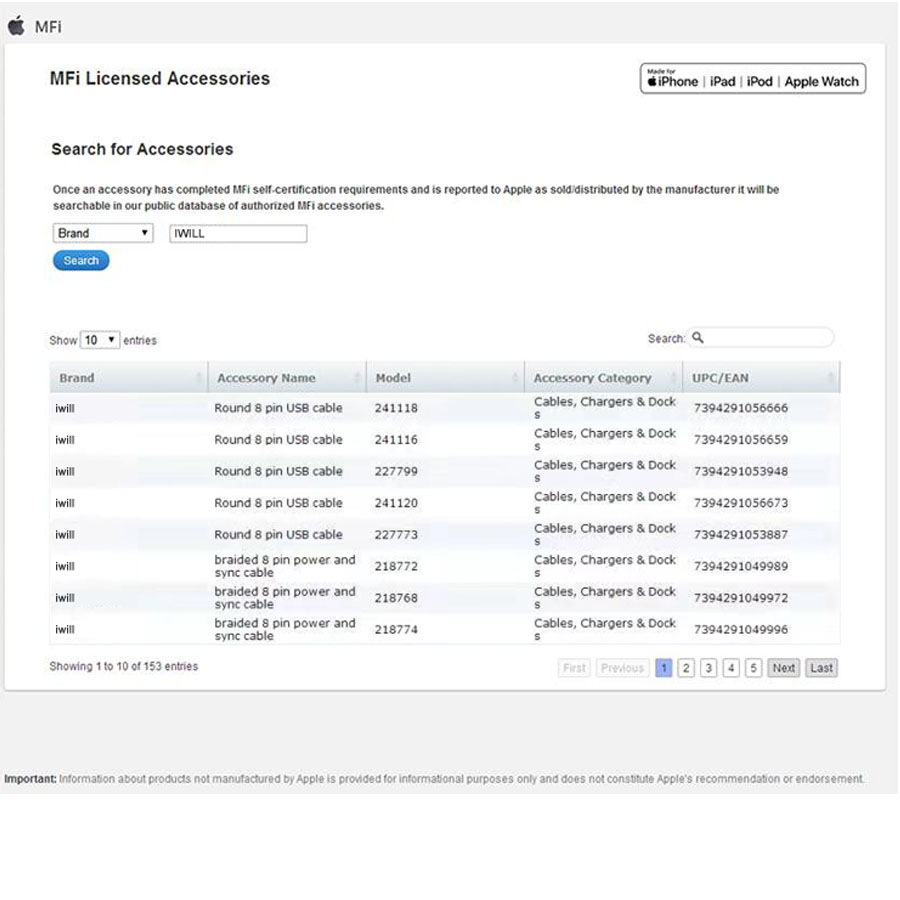Click UPC 7394291053887
Image resolution: width=900 pixels, height=900 pixels.
740,534
